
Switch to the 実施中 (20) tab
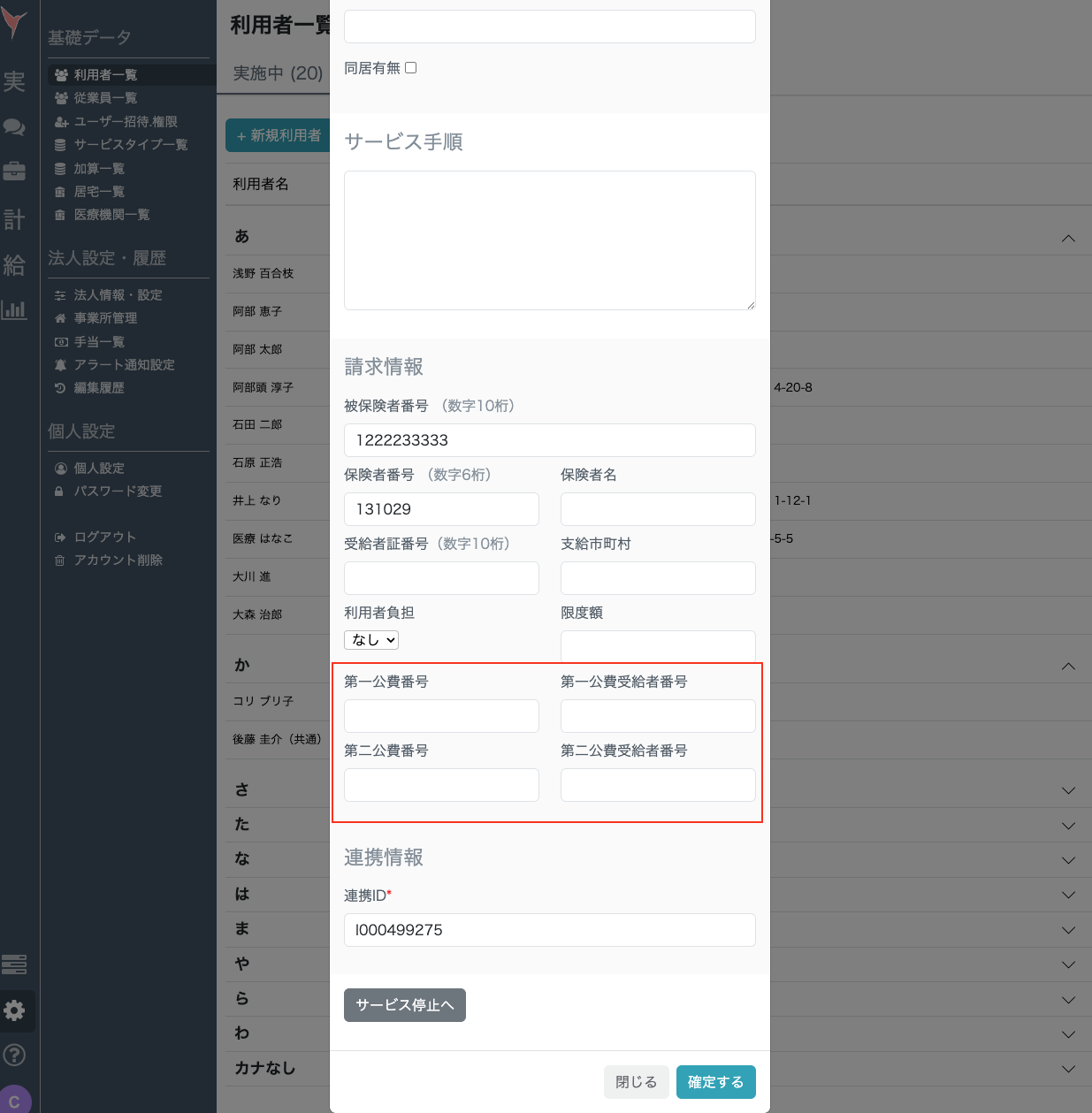coord(278,73)
